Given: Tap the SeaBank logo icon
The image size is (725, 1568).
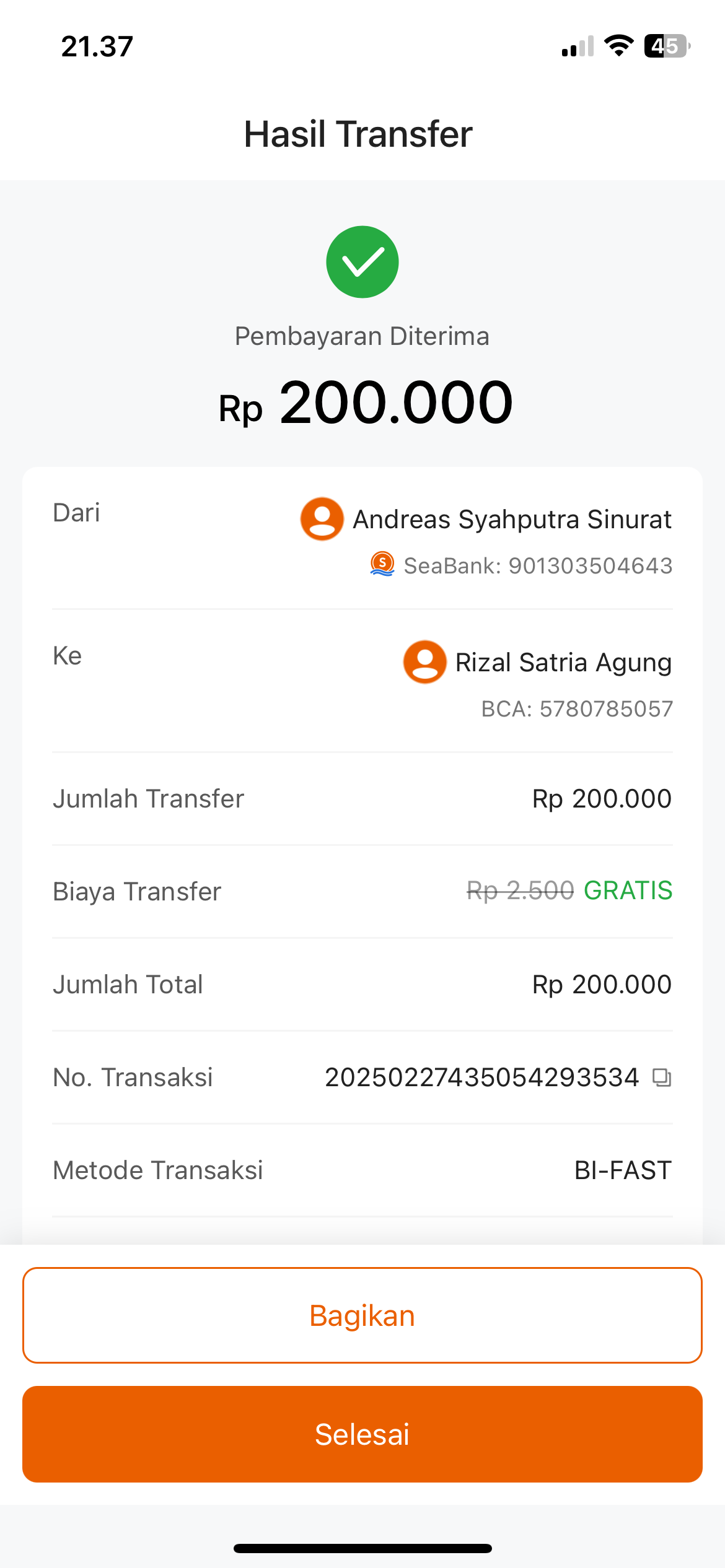Looking at the screenshot, I should (382, 564).
